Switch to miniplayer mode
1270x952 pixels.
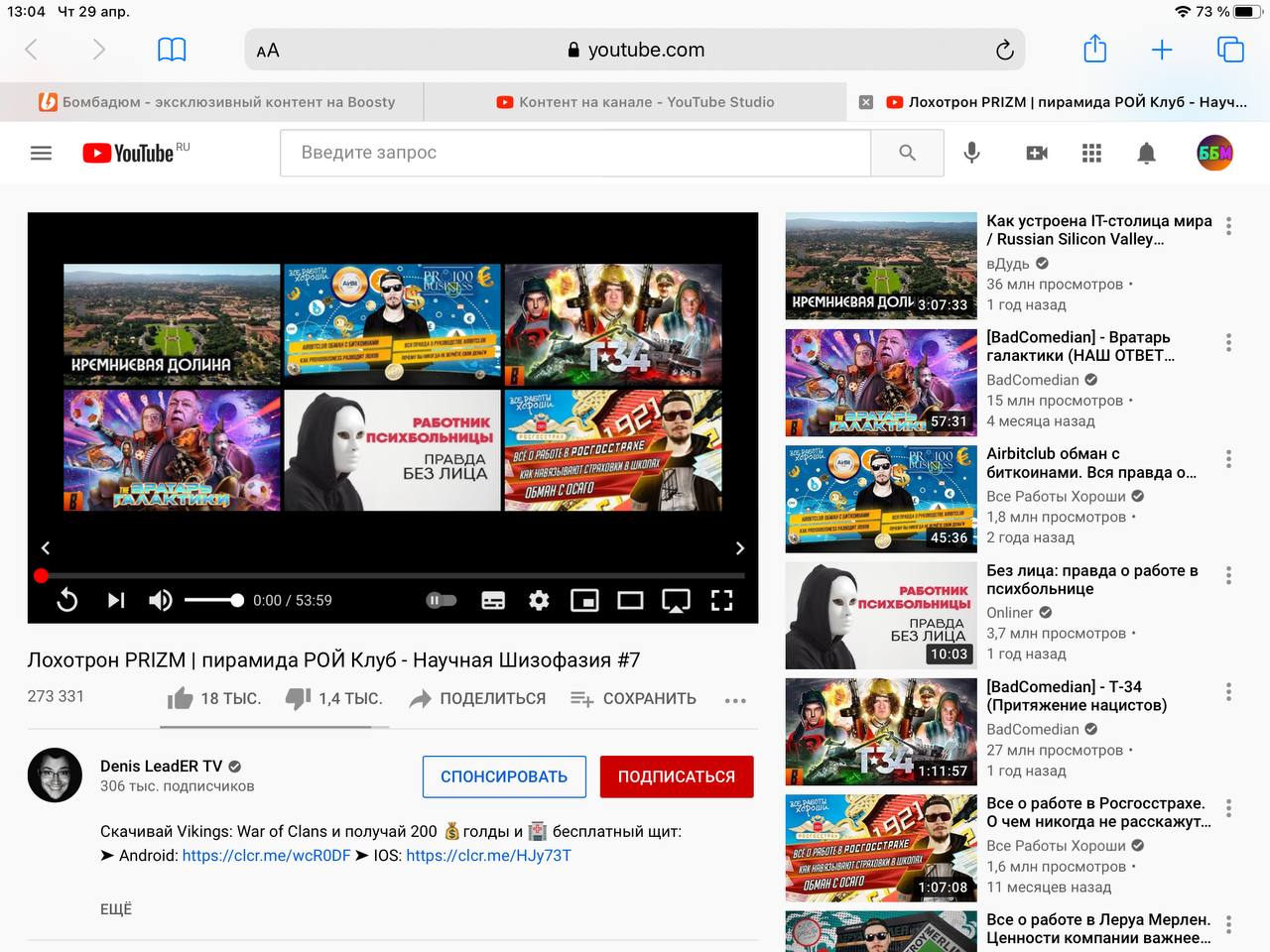click(x=584, y=600)
